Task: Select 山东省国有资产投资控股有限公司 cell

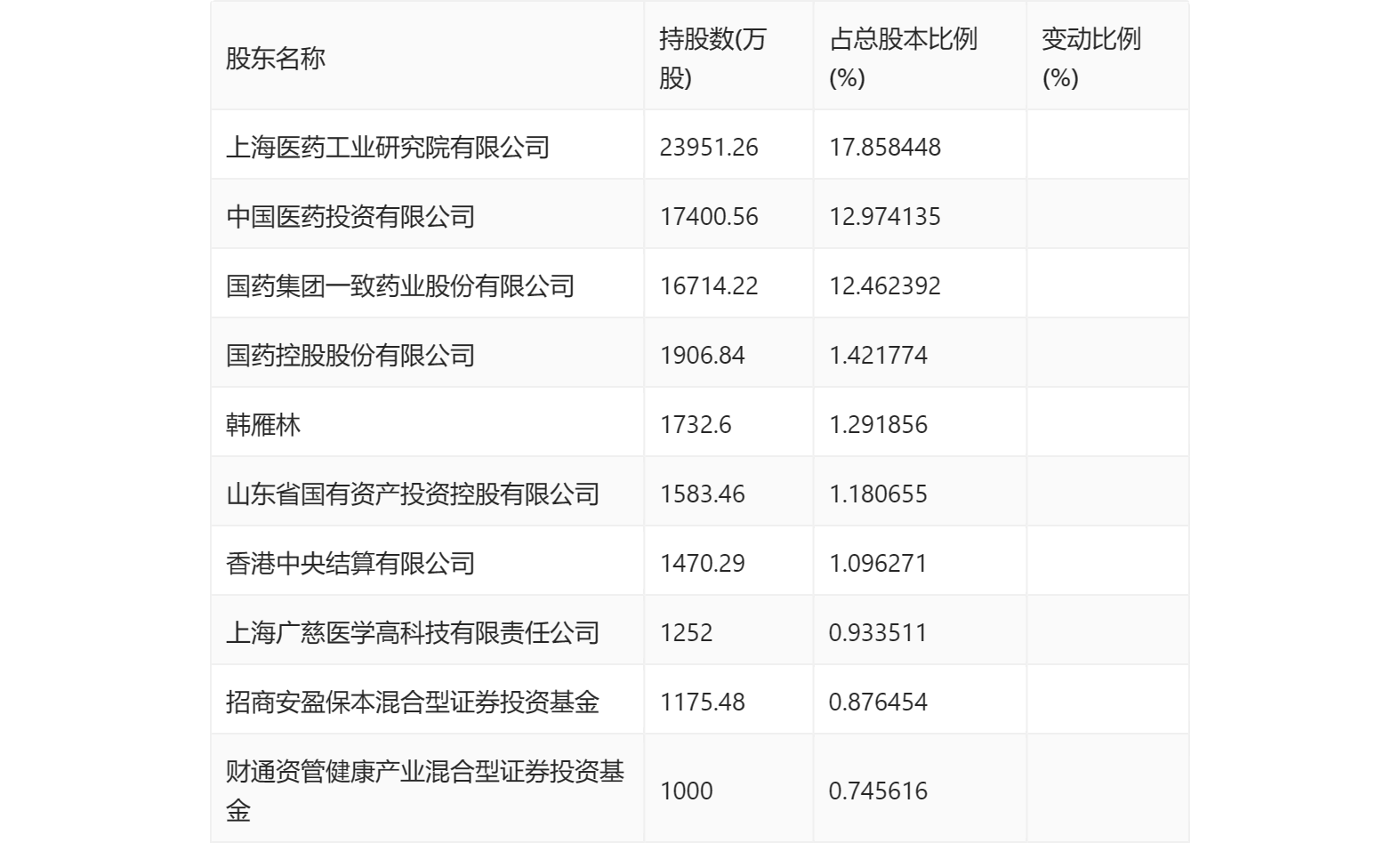Action: pyautogui.click(x=413, y=494)
